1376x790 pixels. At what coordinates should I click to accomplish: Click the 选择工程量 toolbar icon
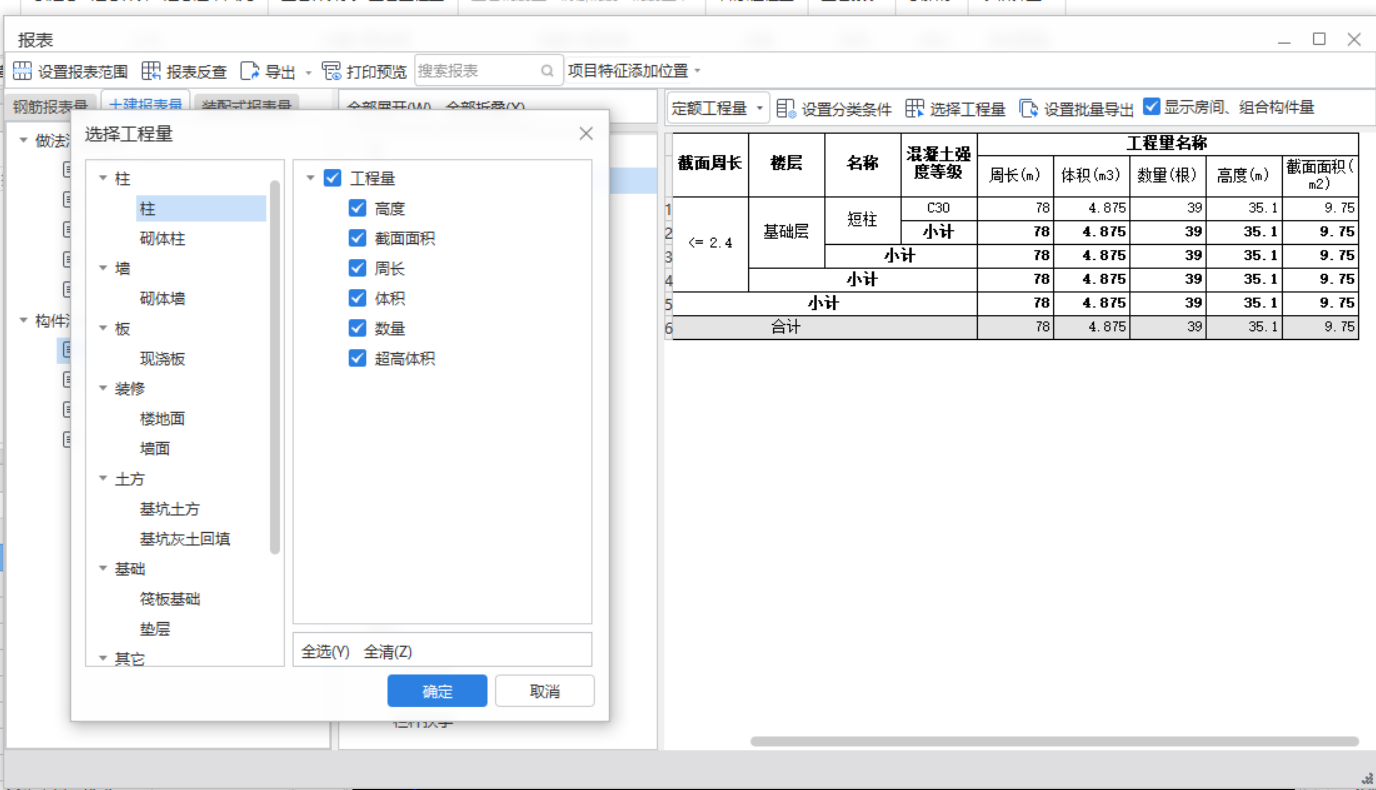[914, 108]
